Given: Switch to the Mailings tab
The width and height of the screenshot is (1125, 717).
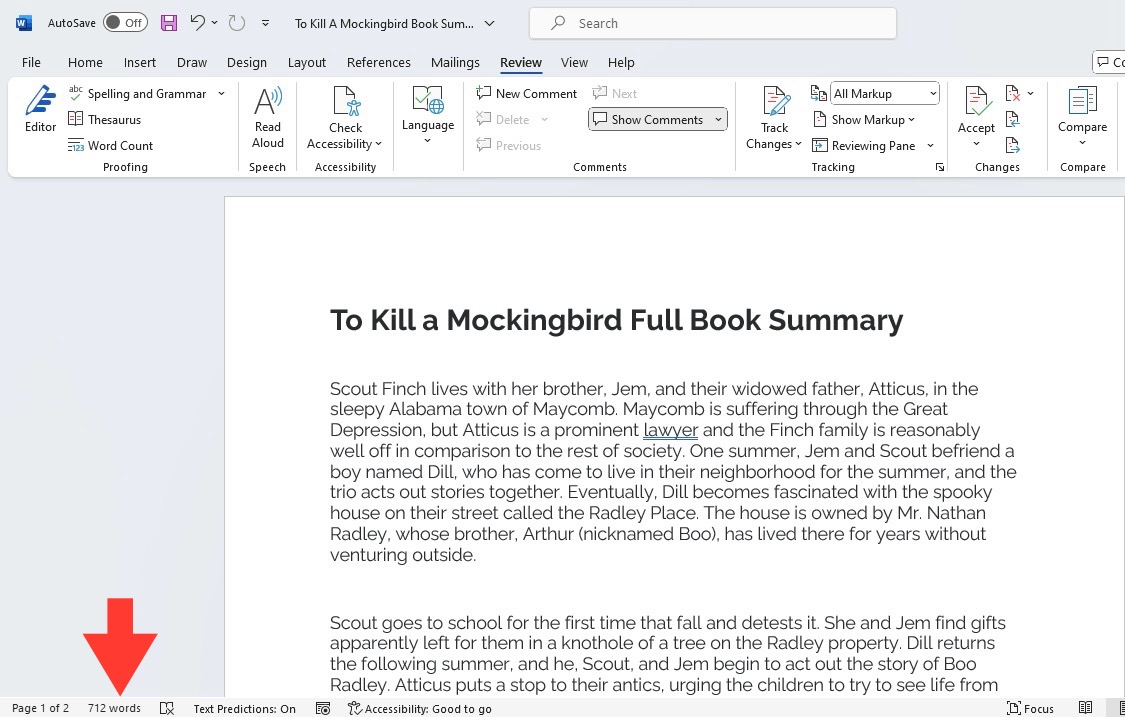Looking at the screenshot, I should point(455,62).
